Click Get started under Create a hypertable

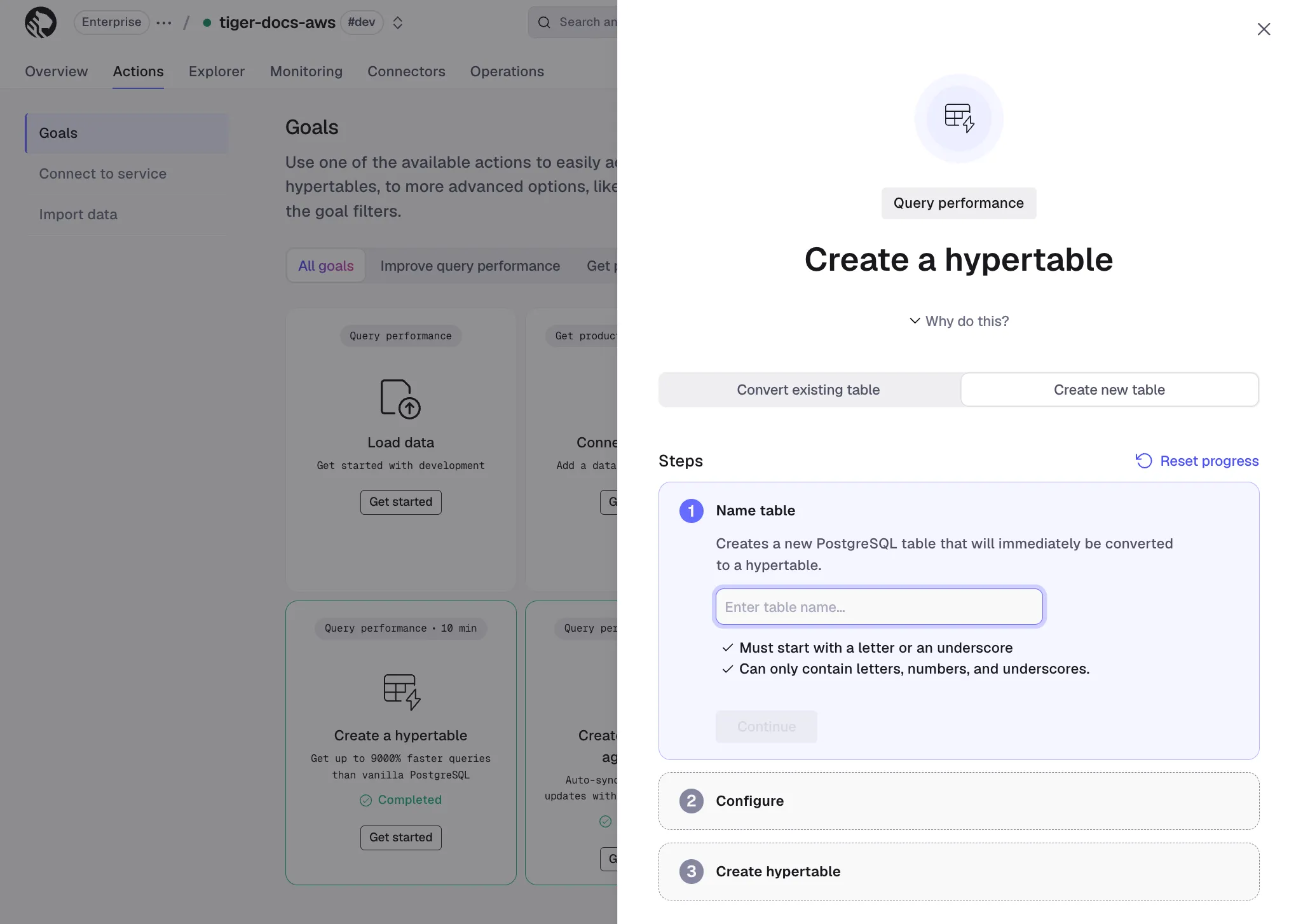tap(400, 838)
